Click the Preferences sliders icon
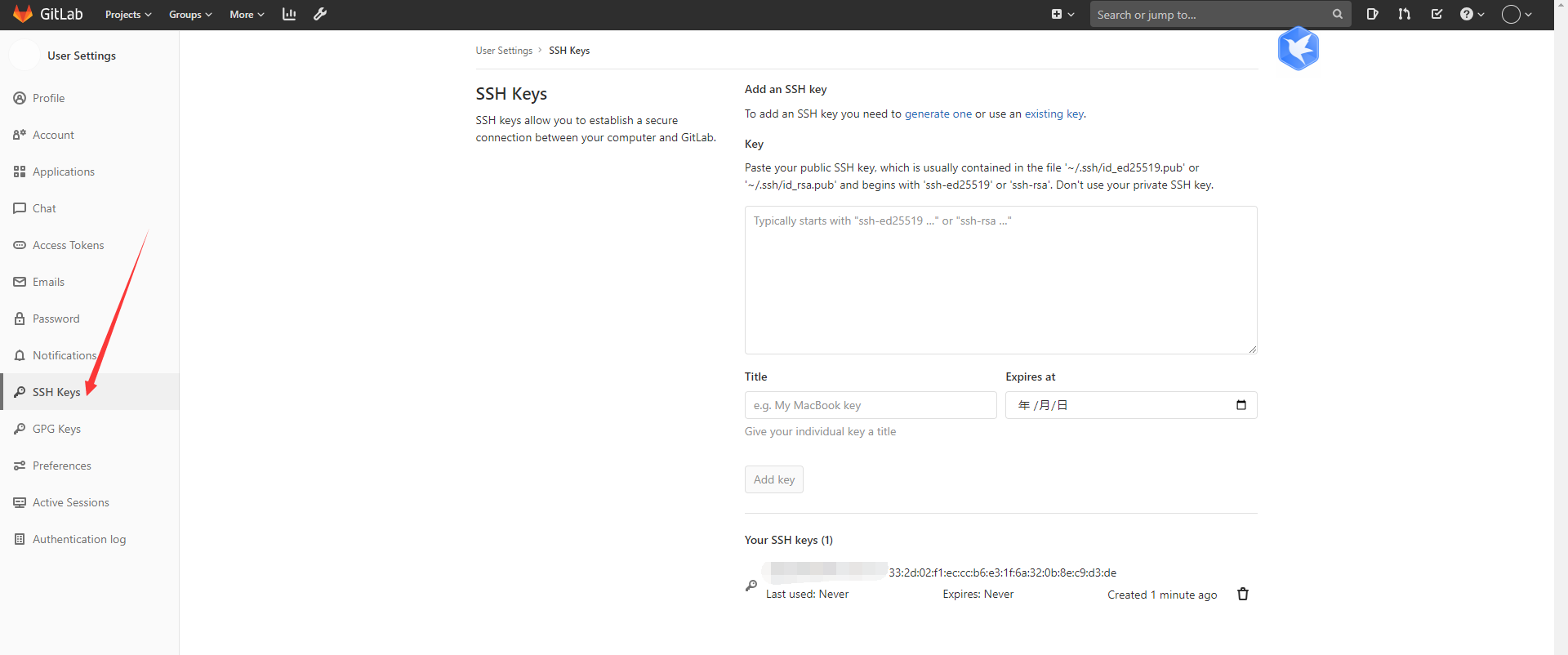 click(20, 466)
